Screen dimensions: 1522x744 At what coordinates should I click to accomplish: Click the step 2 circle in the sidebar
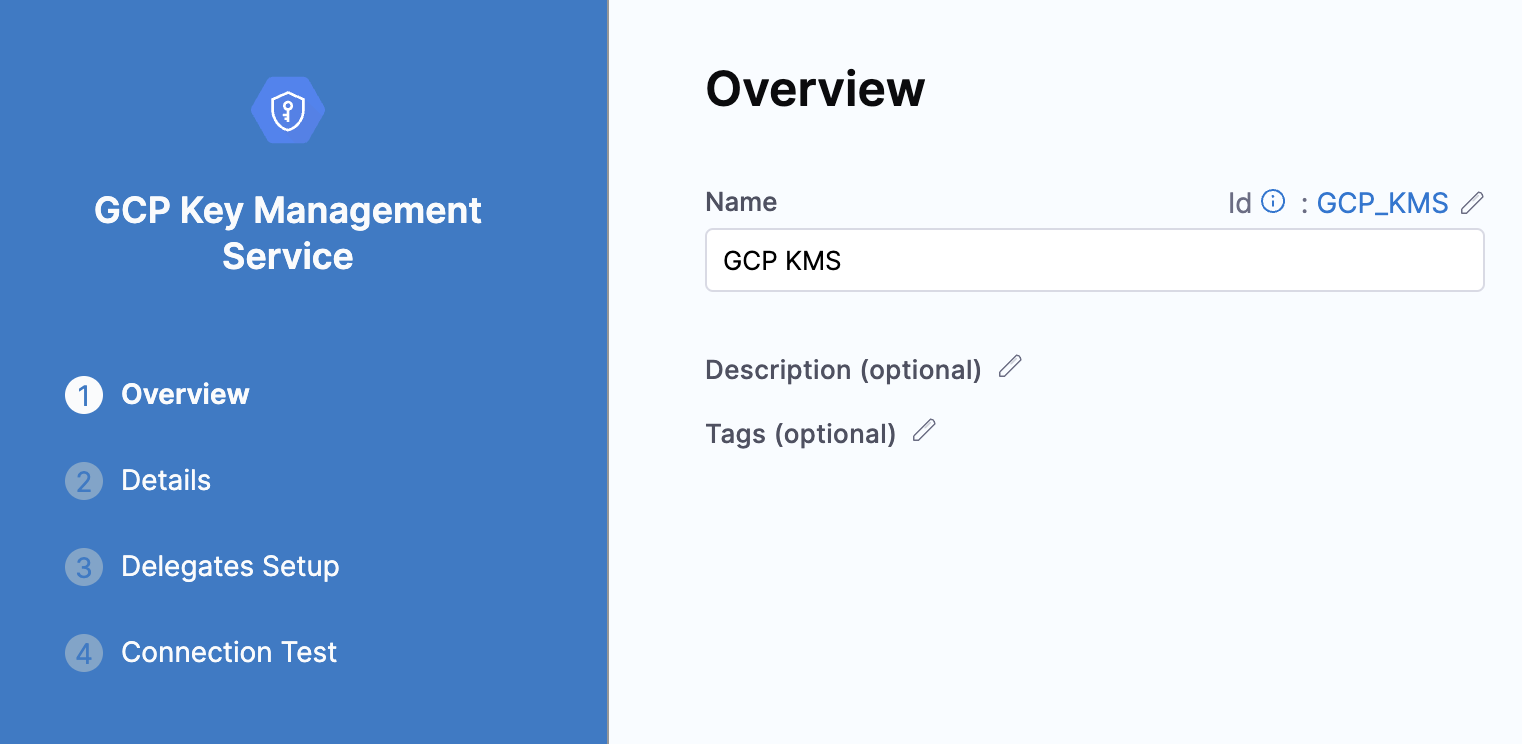click(x=83, y=480)
